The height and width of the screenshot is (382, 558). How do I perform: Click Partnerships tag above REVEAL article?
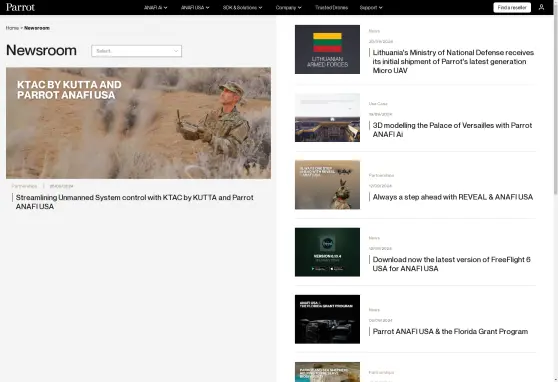click(x=381, y=175)
